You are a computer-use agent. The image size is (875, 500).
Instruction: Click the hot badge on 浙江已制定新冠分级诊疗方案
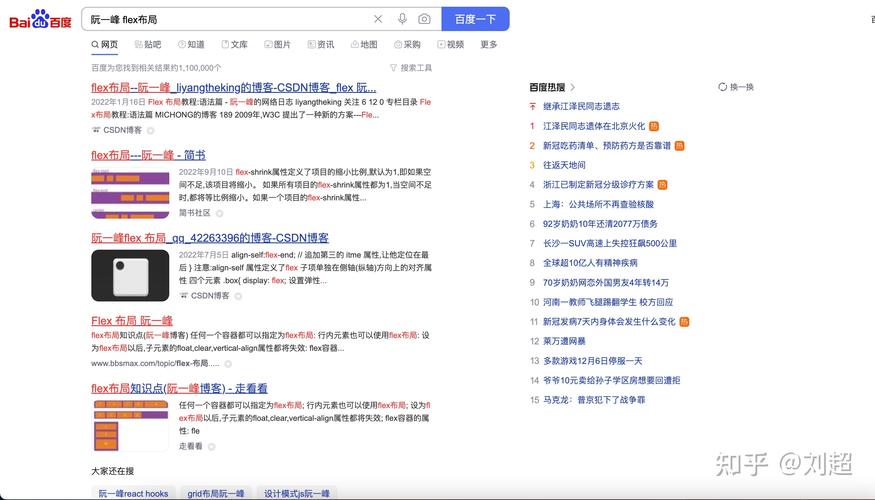[662, 185]
